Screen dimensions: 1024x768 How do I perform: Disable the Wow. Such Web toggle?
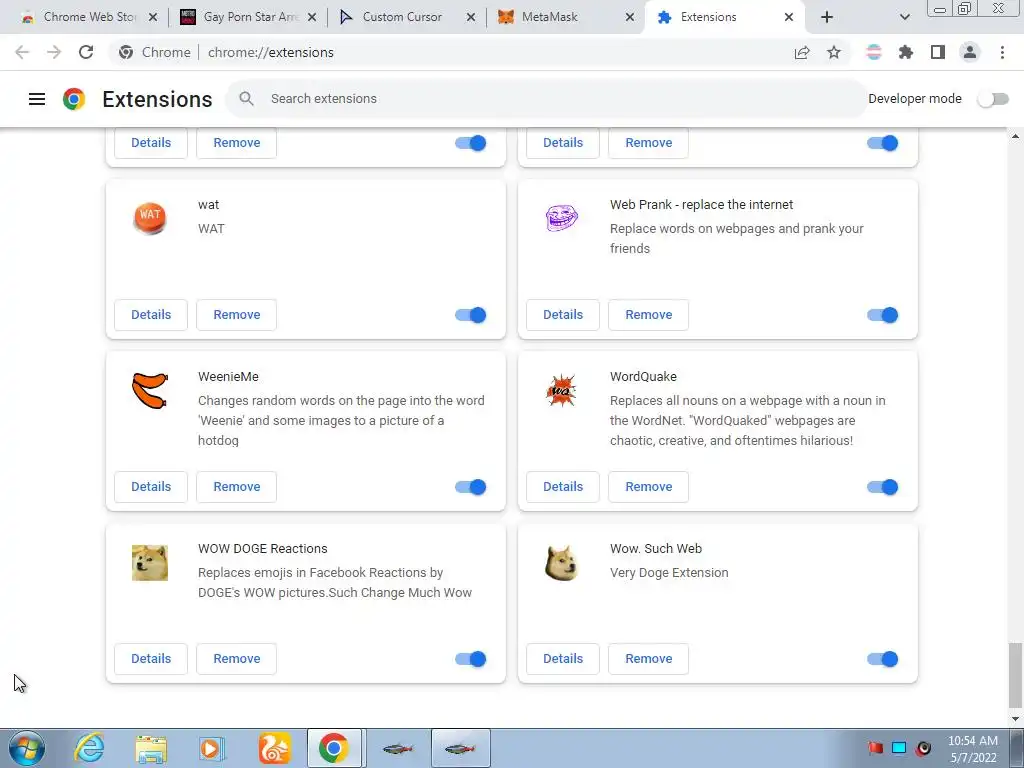pyautogui.click(x=883, y=659)
